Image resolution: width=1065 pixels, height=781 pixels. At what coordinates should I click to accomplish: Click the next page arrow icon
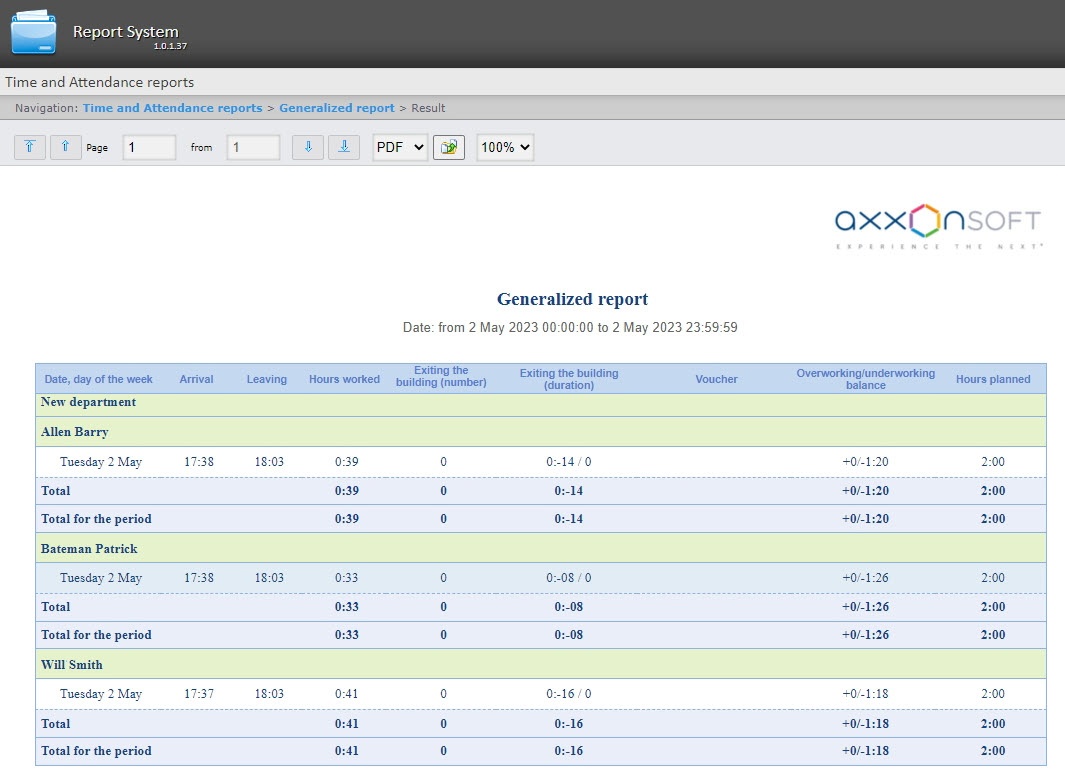coord(308,147)
